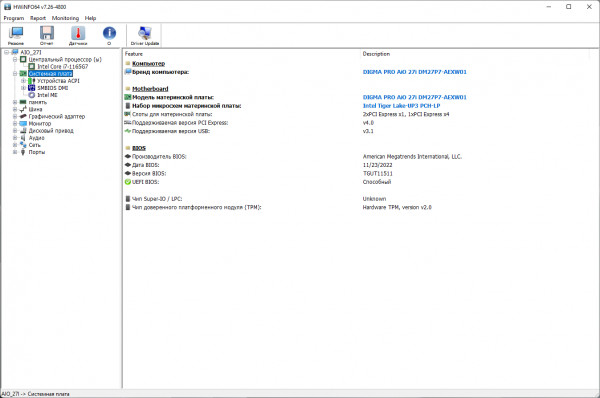Open the Report menu
Screen dimensions: 600x398
[38, 18]
